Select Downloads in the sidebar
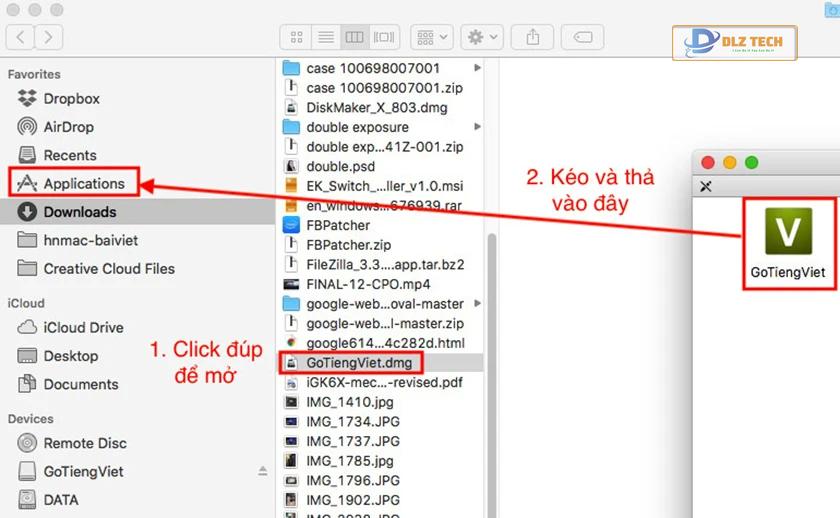 tap(137, 212)
